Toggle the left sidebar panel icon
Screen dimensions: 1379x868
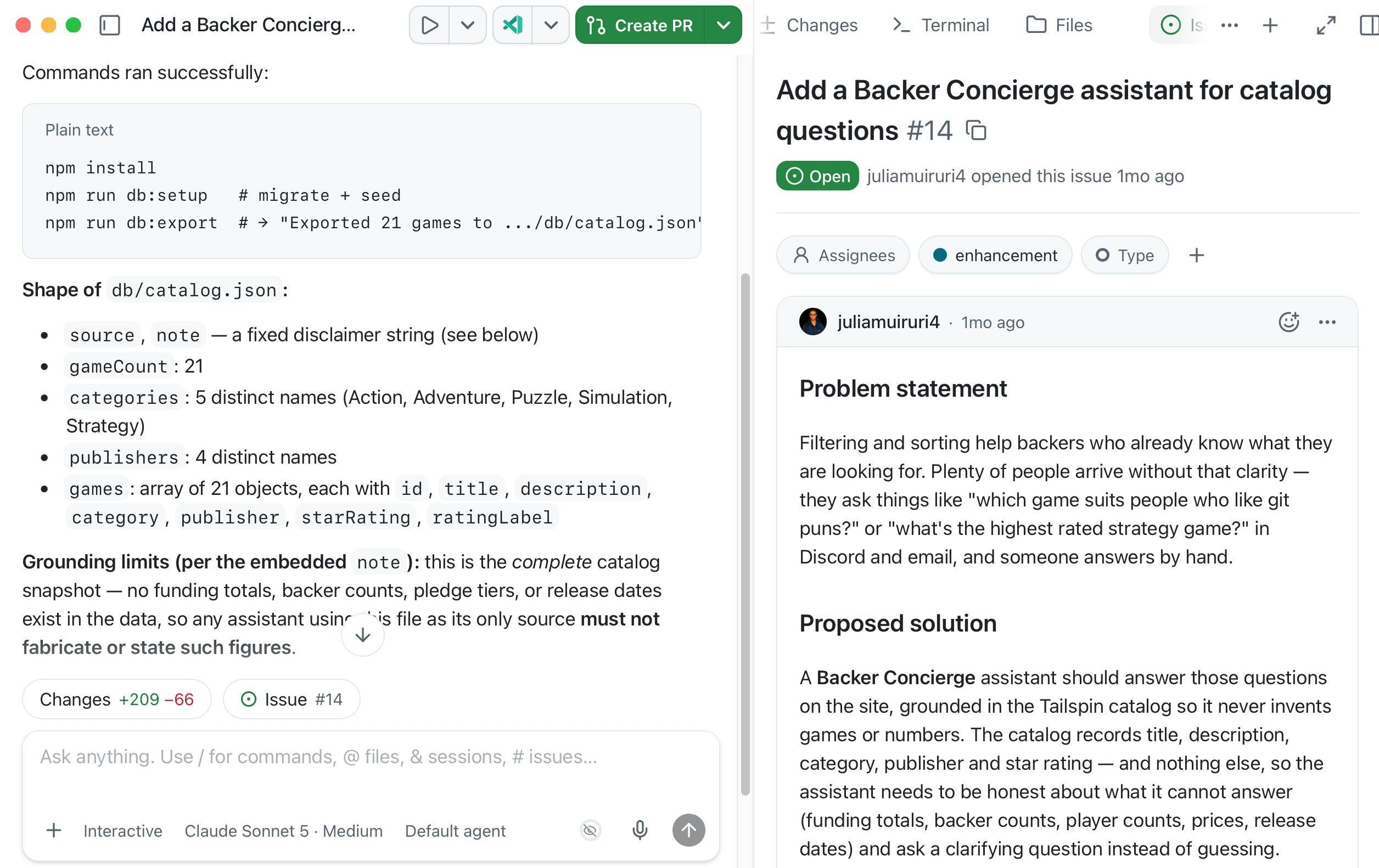point(109,25)
